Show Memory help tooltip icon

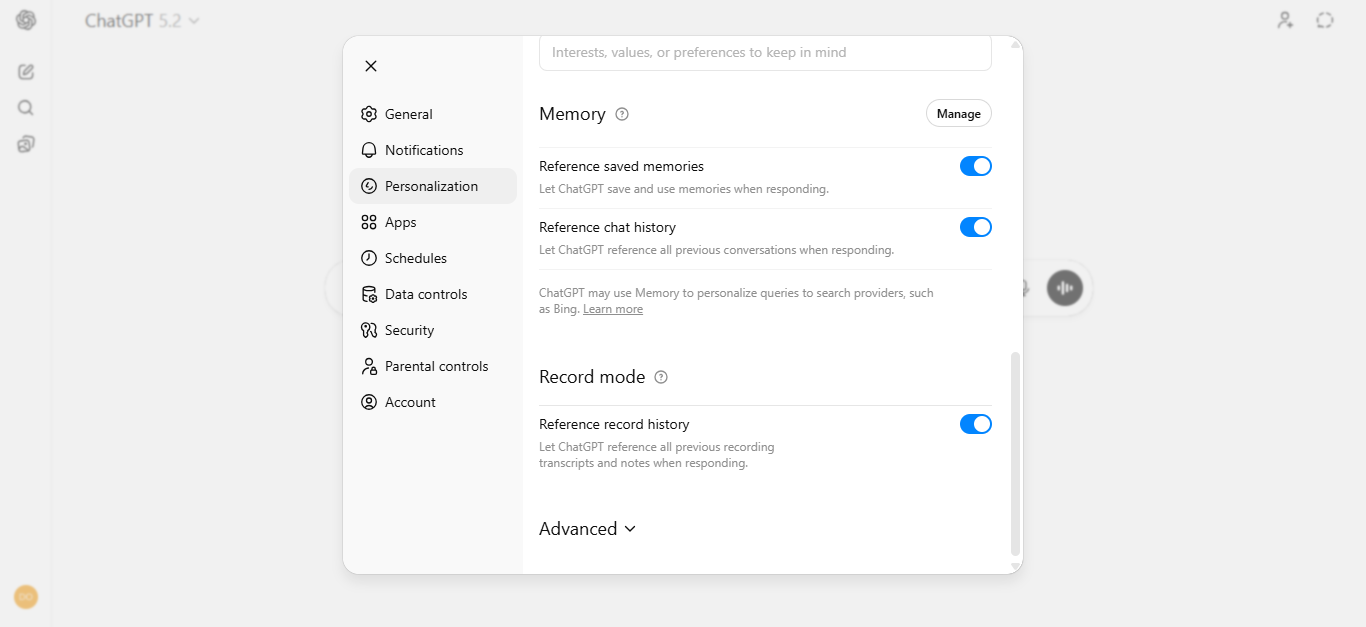622,114
